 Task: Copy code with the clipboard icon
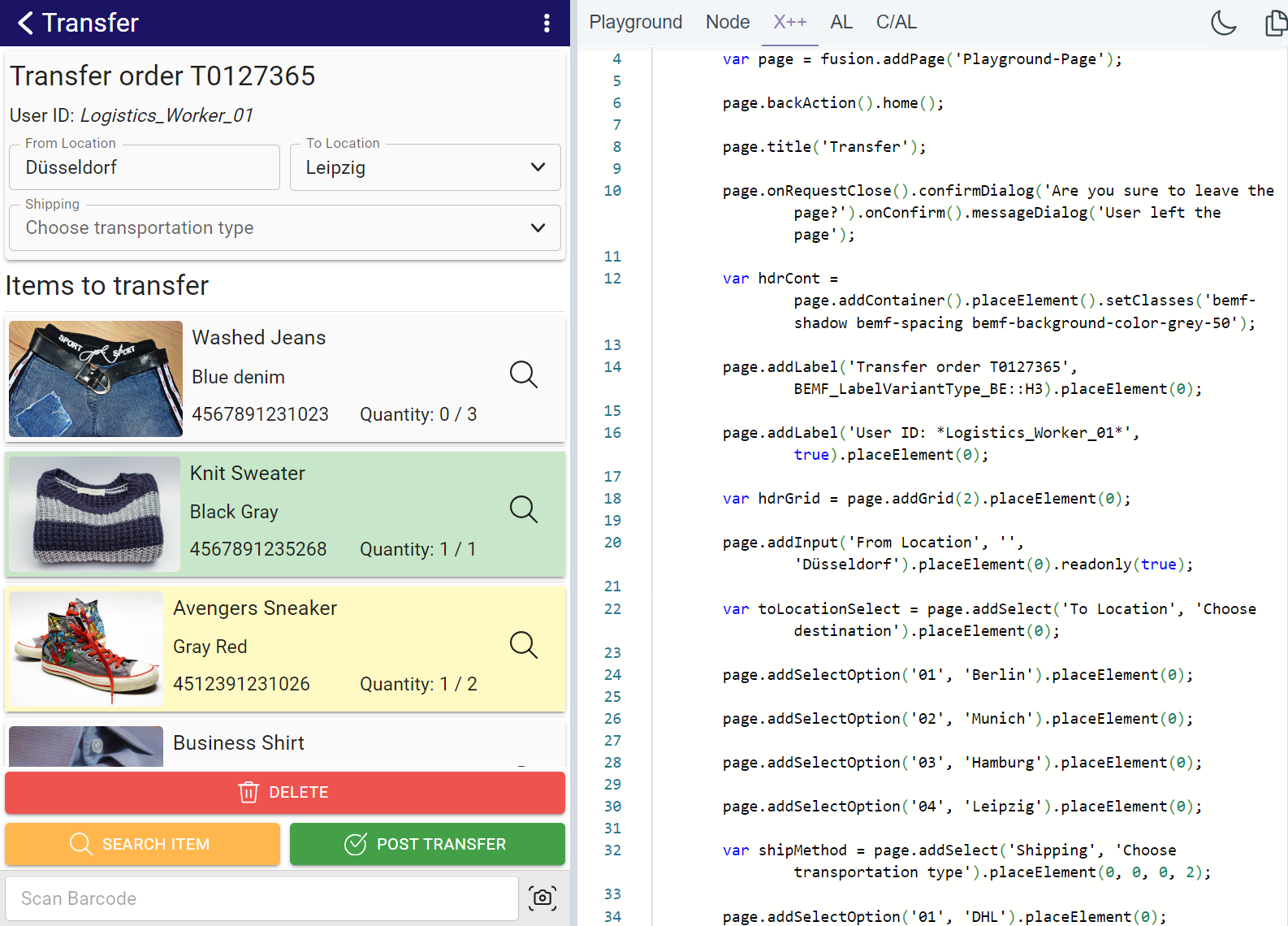click(x=1276, y=23)
